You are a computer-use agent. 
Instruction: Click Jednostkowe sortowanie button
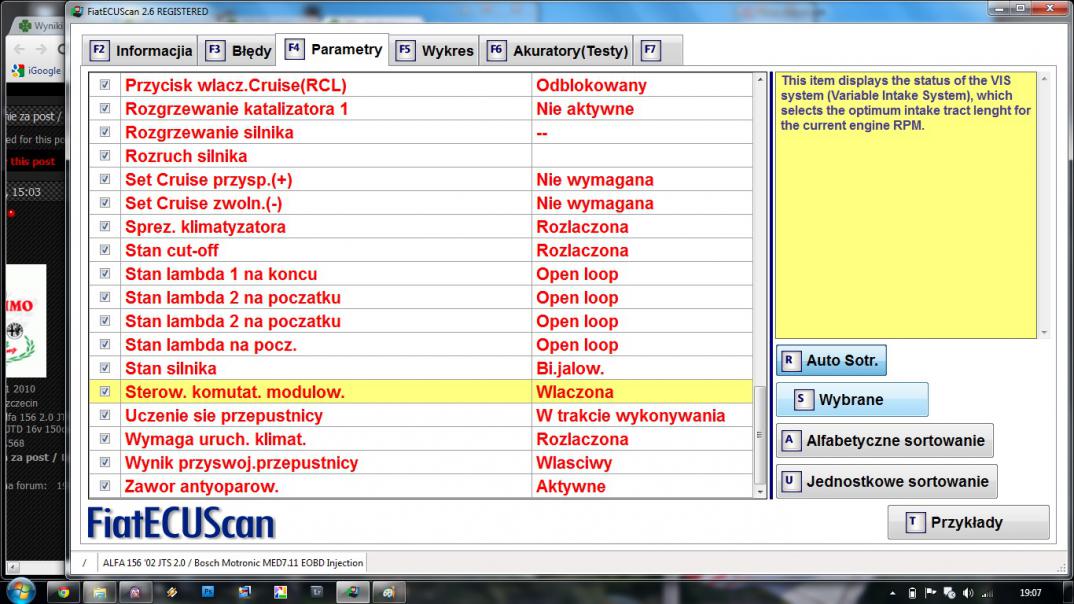coord(886,481)
